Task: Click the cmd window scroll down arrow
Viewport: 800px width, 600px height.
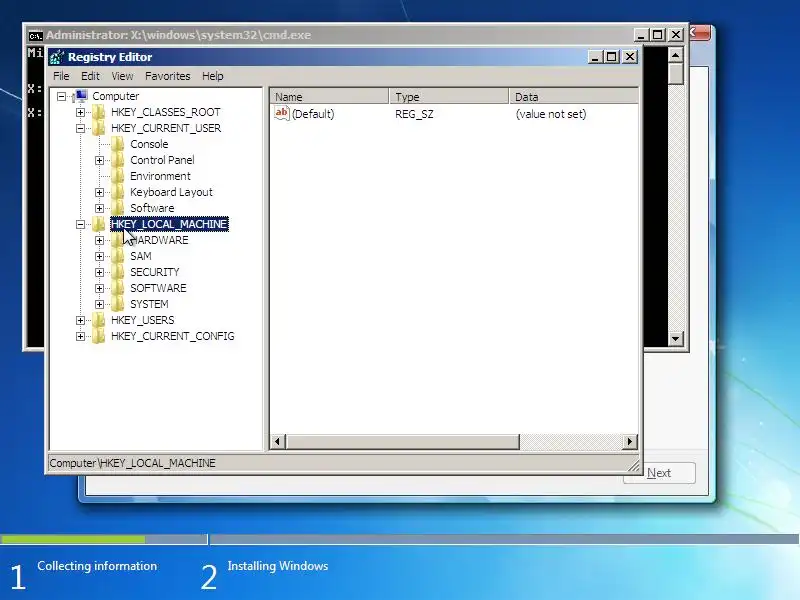Action: (676, 338)
